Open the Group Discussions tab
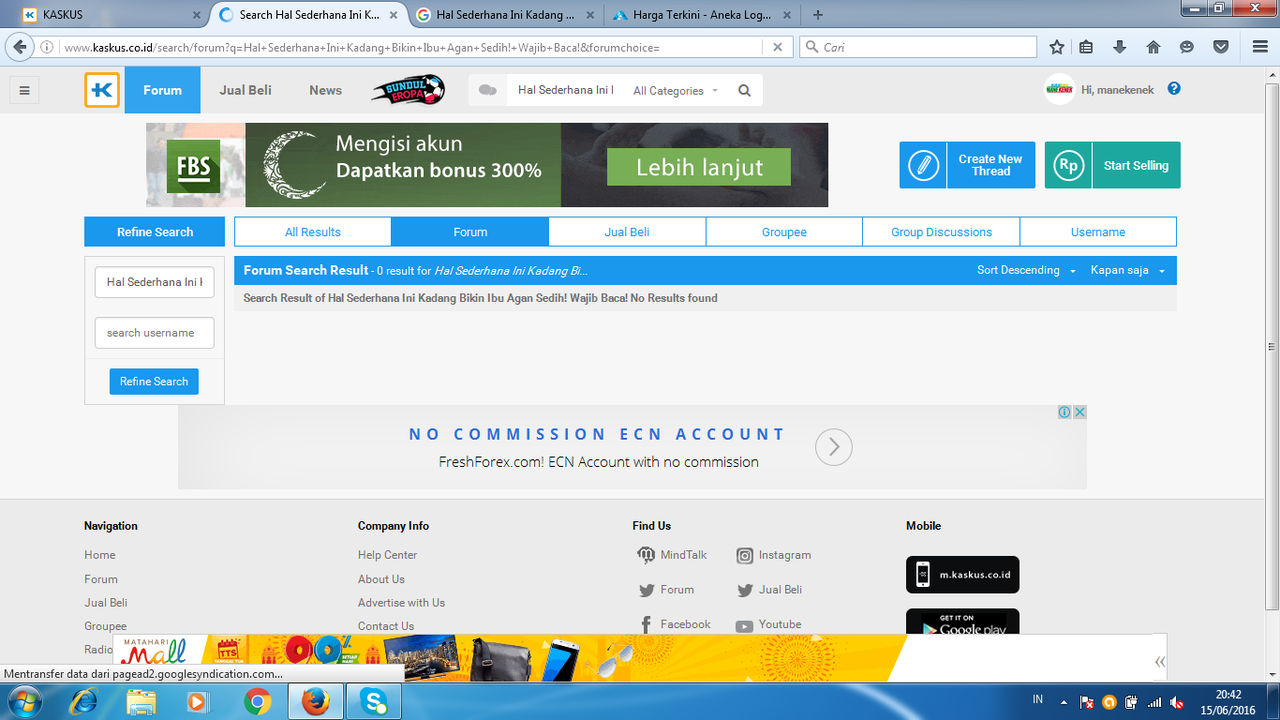Image resolution: width=1280 pixels, height=720 pixels. [x=941, y=232]
